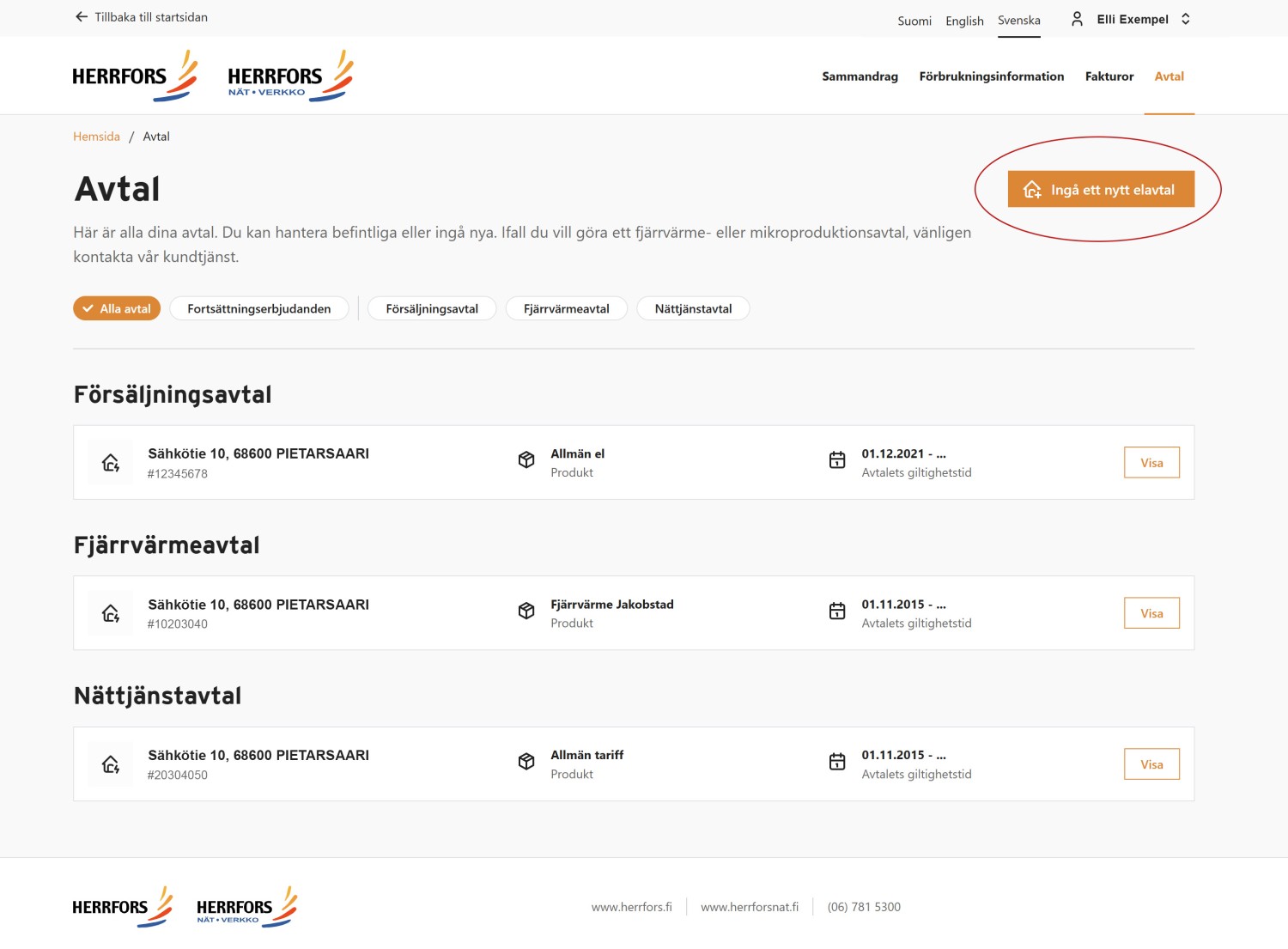Open the www.herrforsnat.fi footer link
The image size is (1288, 949).
pyautogui.click(x=750, y=907)
